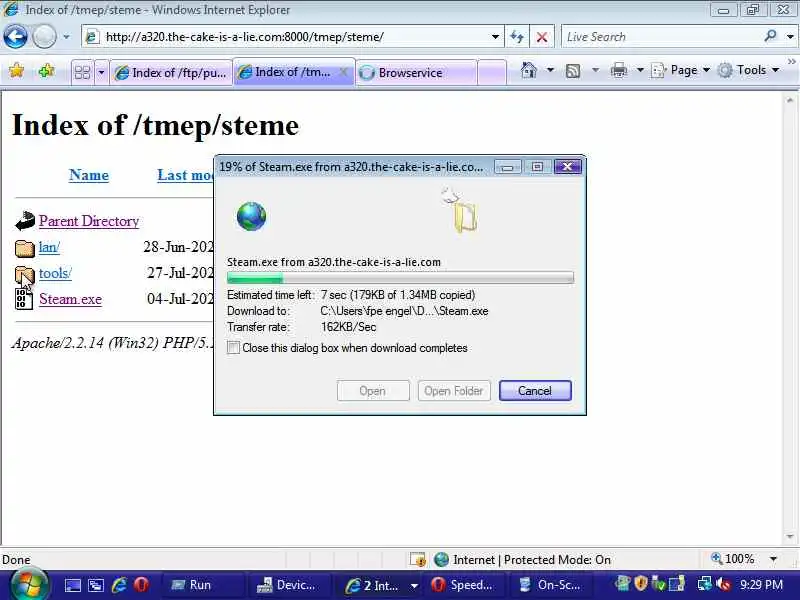Click the lan/ folder icon

click(24, 248)
